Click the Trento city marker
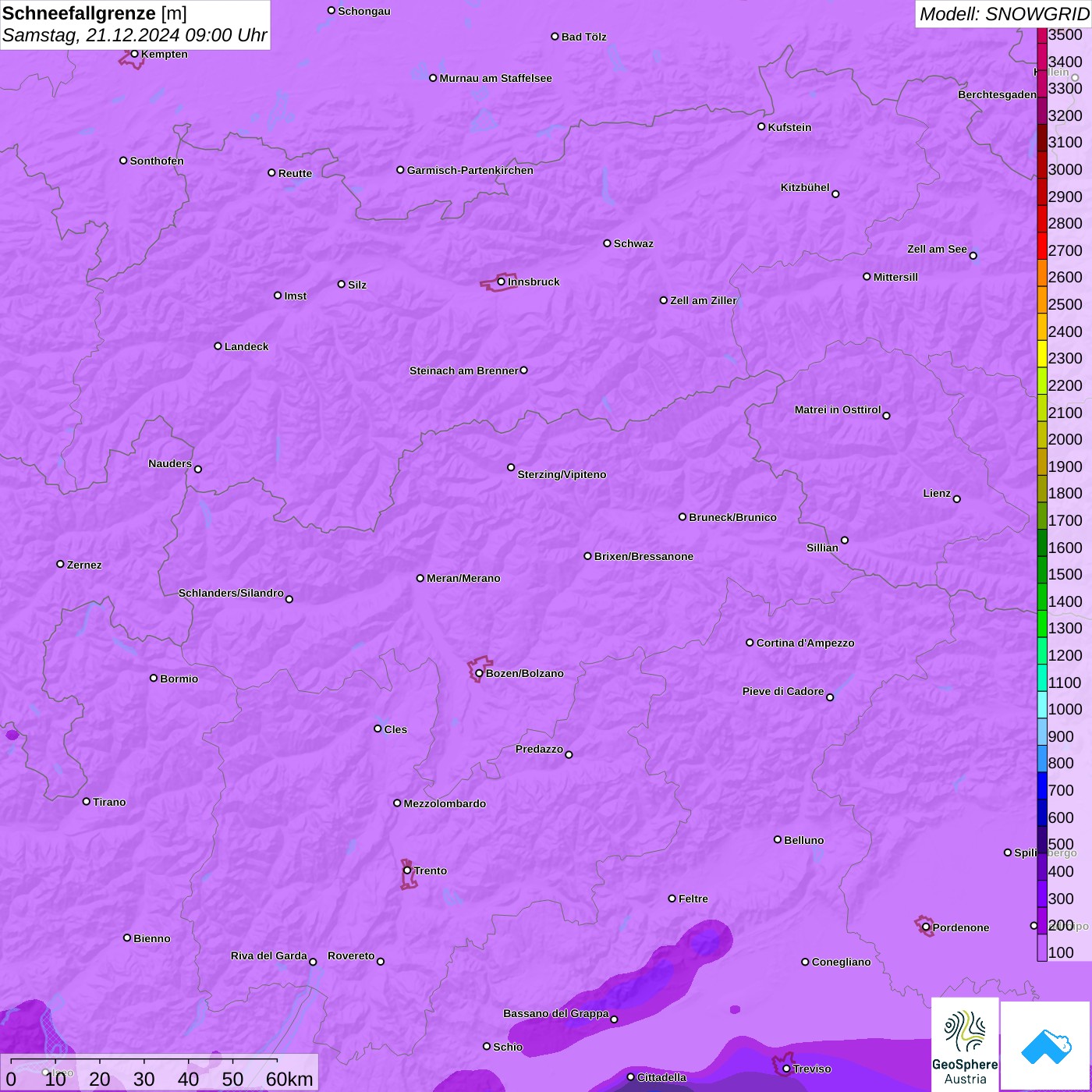Image resolution: width=1092 pixels, height=1092 pixels. coord(407,870)
